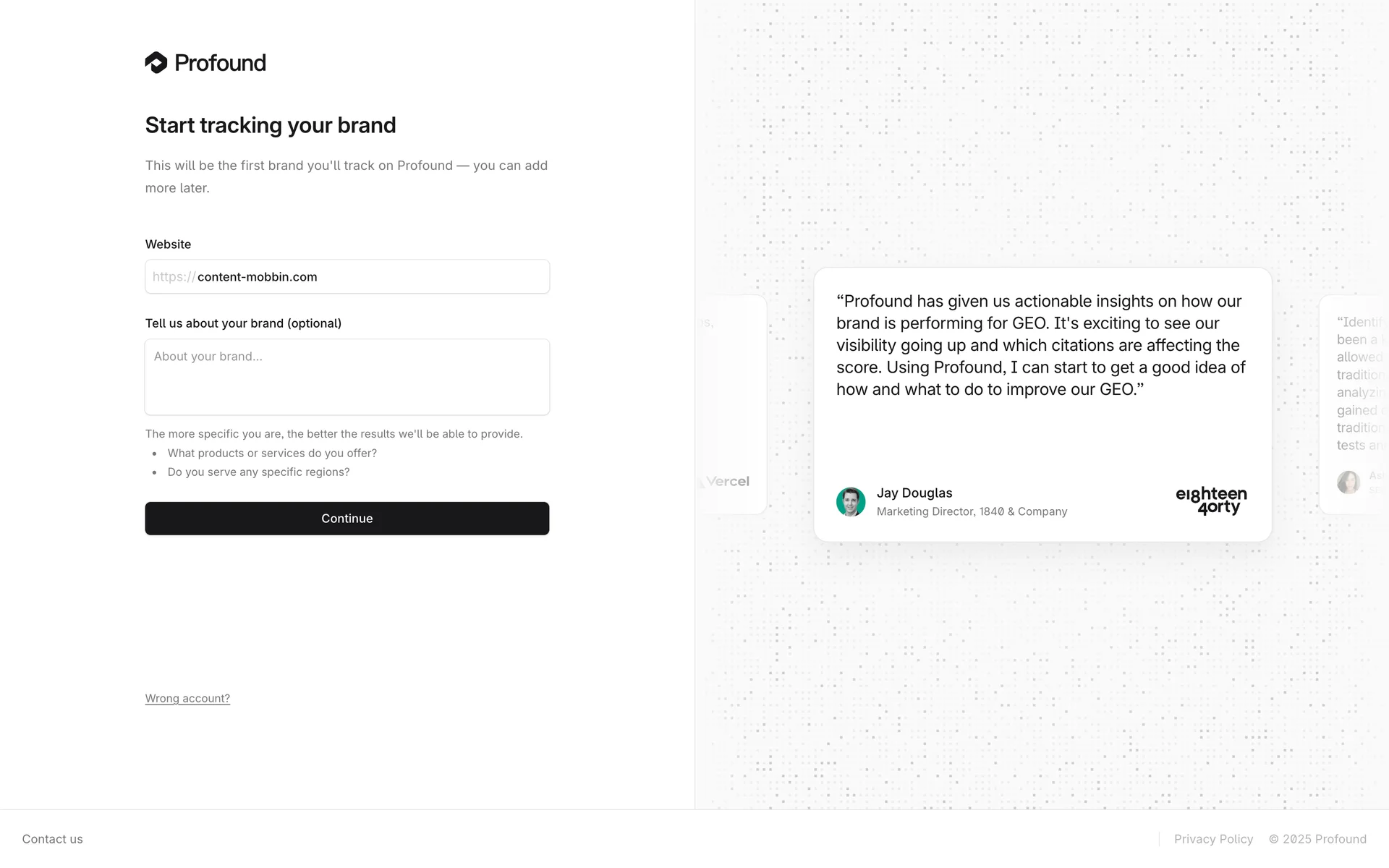1389x868 pixels.
Task: Click the "Tell us about your brand" label
Action: point(243,323)
